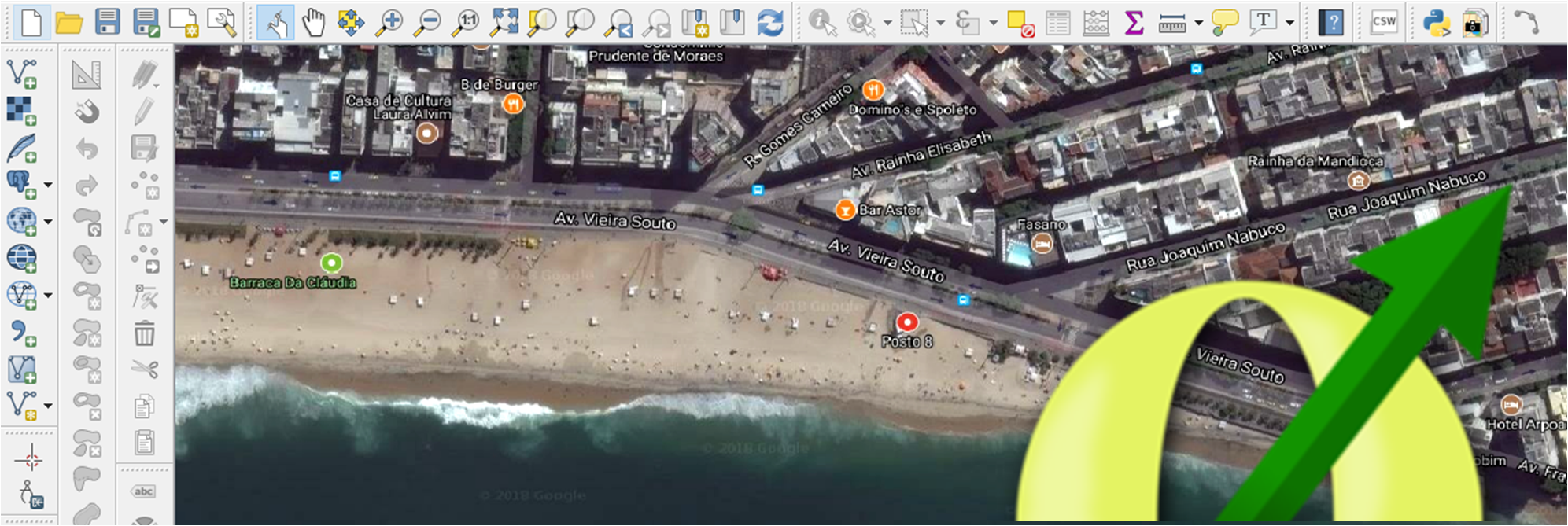Viewport: 1568px width, 526px height.
Task: Open the Statistical Summary sigma tool
Action: click(1134, 22)
